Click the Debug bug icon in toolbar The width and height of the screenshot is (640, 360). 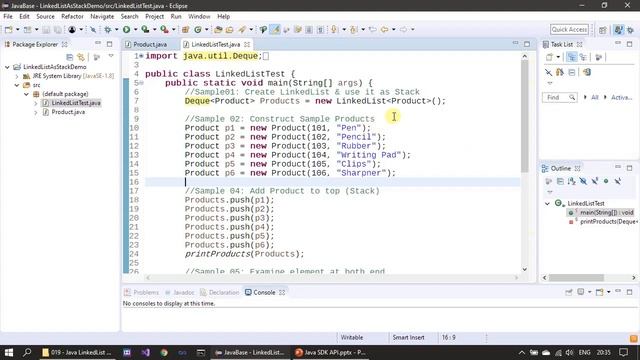pos(108,29)
